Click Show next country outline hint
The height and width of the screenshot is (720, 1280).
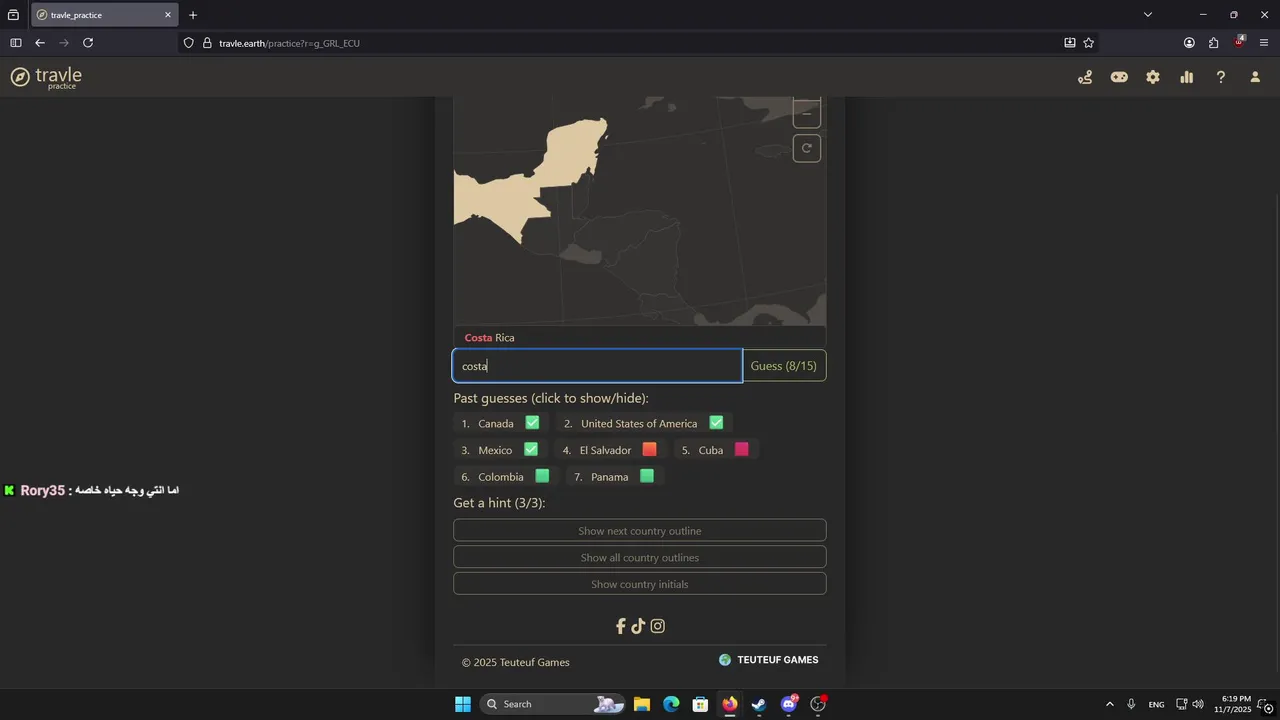tap(640, 530)
